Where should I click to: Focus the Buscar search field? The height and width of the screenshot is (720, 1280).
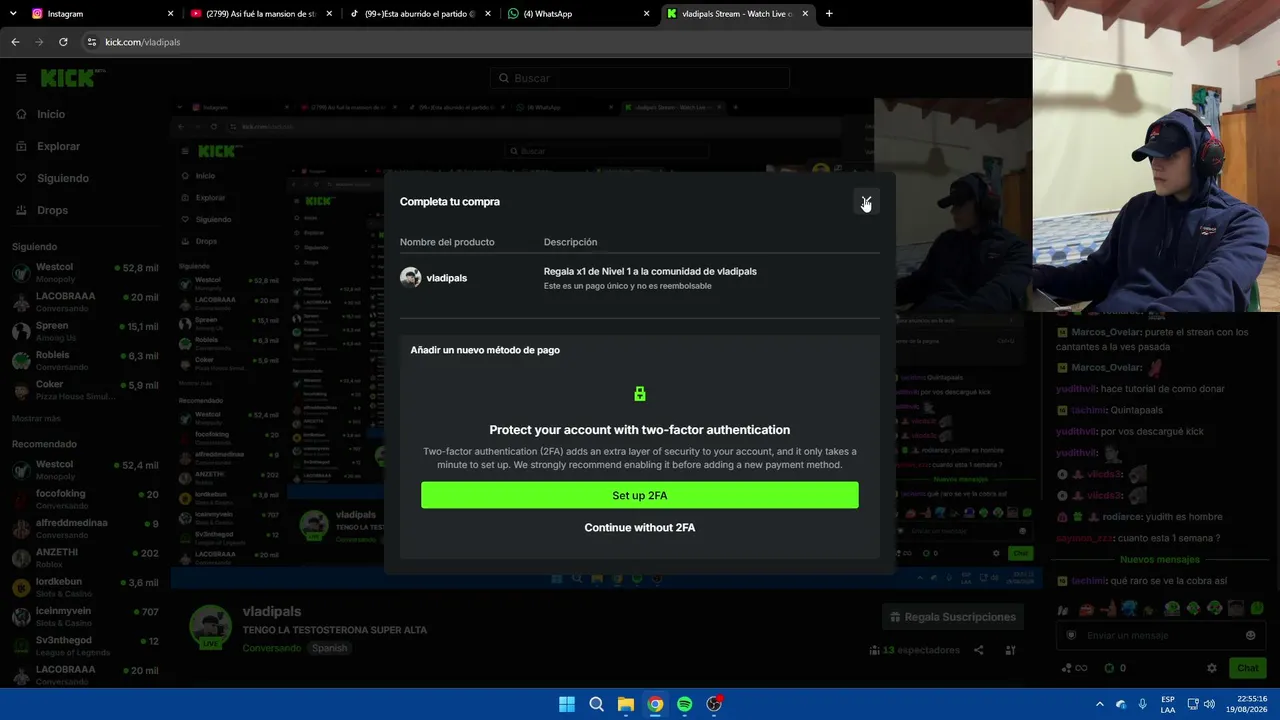(x=640, y=78)
